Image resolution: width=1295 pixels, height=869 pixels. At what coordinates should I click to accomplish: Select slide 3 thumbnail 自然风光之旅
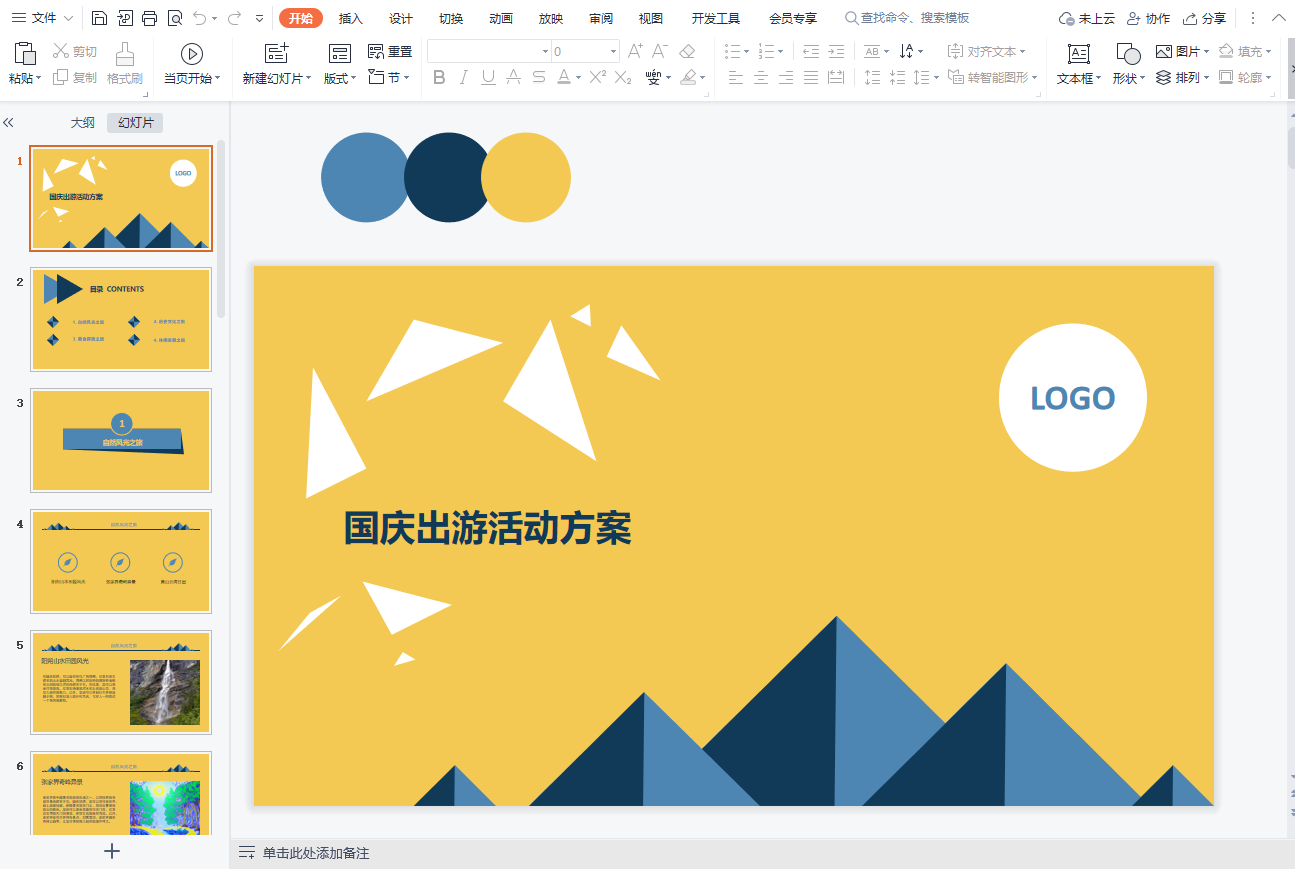coord(121,440)
